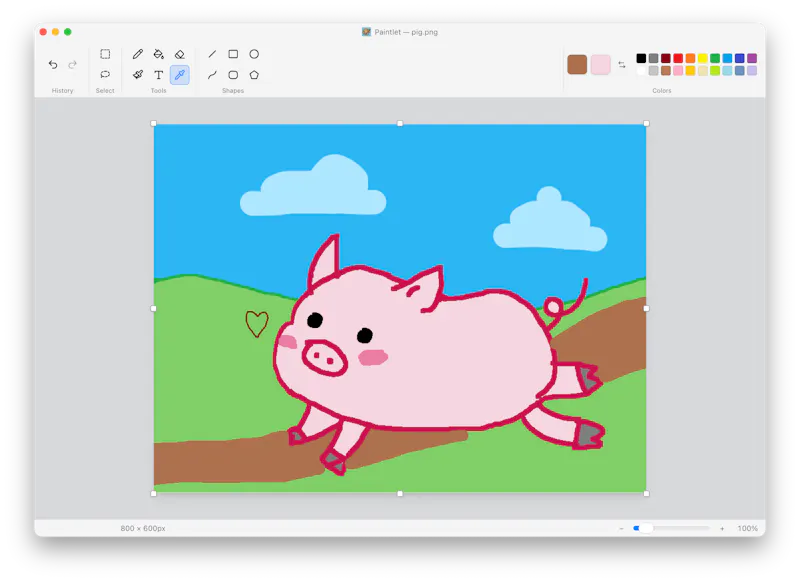Click the bottom-right canvas resize handle
This screenshot has height=582, width=800.
point(646,494)
